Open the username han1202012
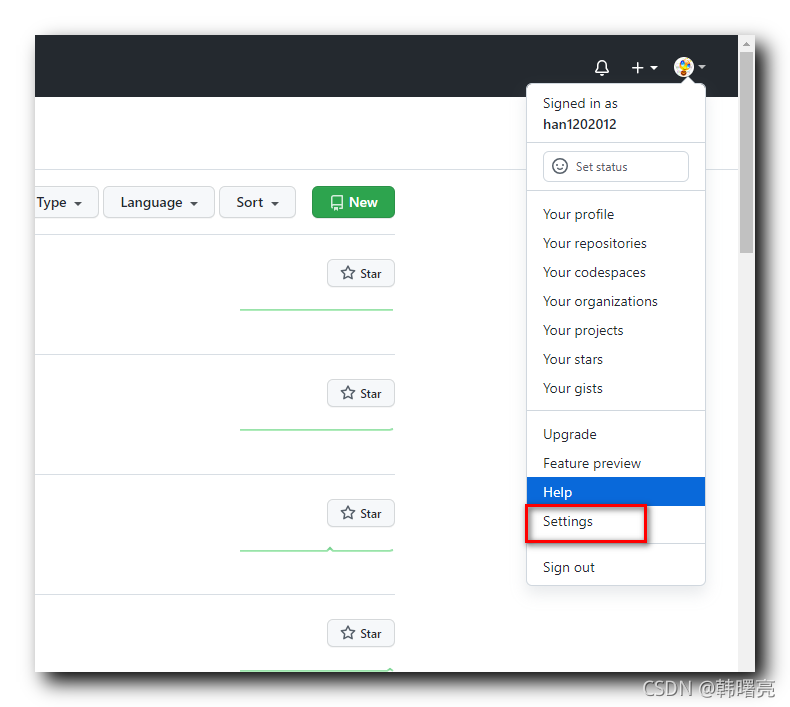 click(x=579, y=124)
